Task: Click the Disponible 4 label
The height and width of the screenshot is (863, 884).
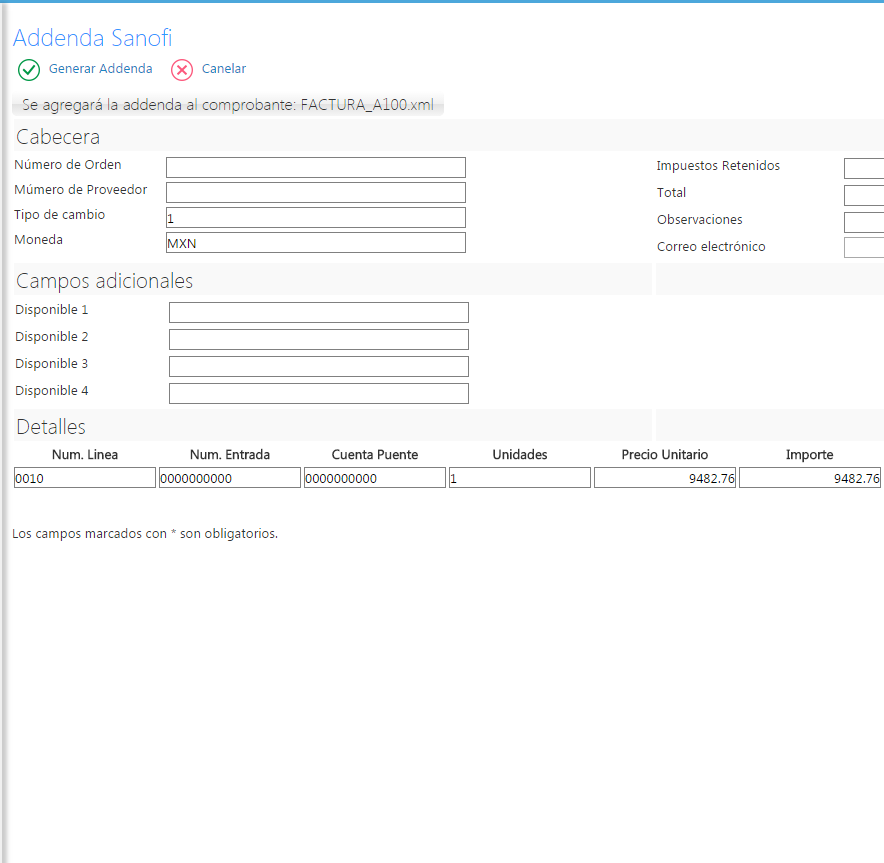Action: point(52,391)
